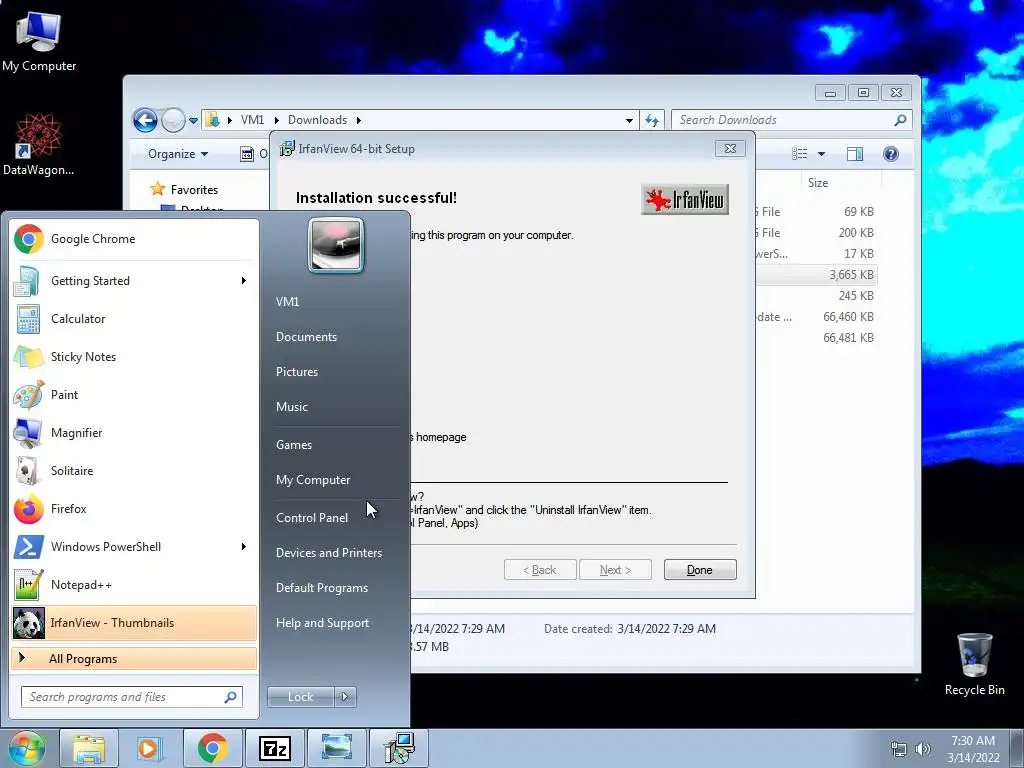Click the Search Downloads magnifier icon
The image size is (1024, 768).
tap(900, 120)
